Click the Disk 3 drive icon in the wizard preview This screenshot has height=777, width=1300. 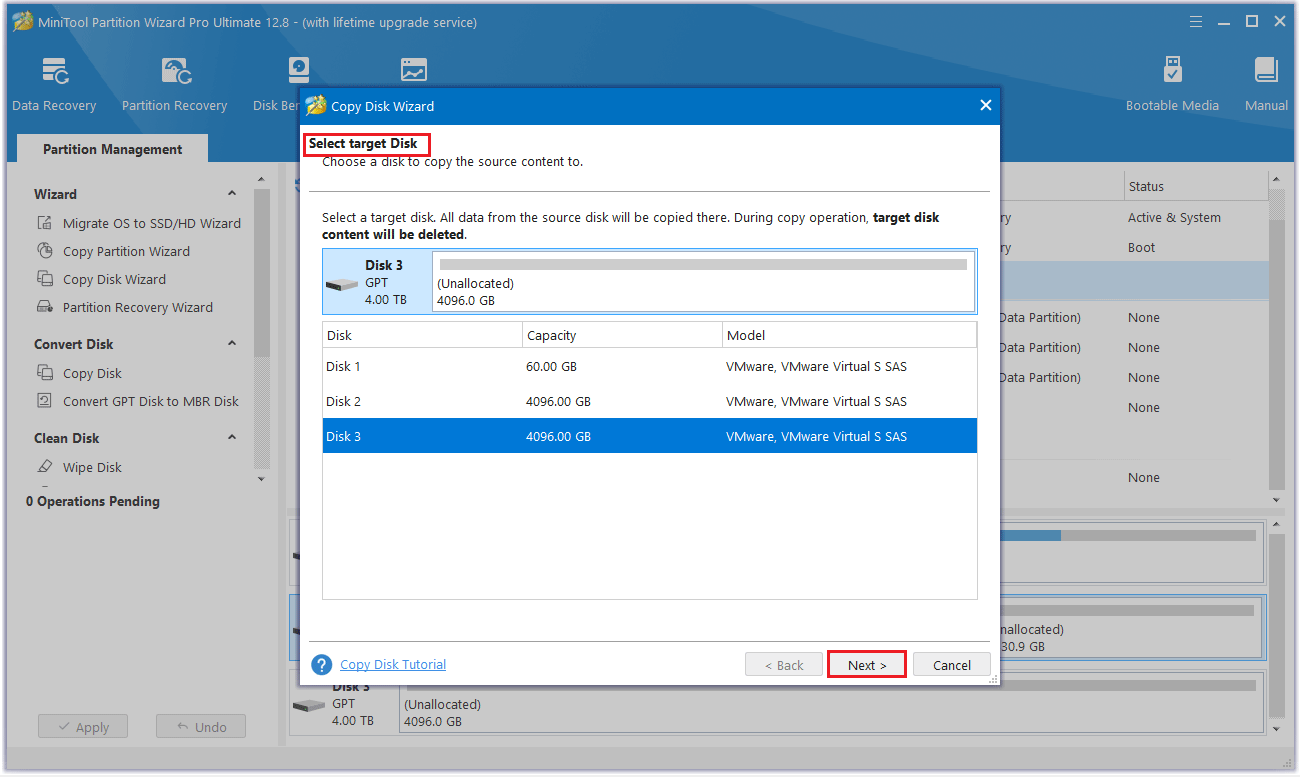tap(342, 285)
